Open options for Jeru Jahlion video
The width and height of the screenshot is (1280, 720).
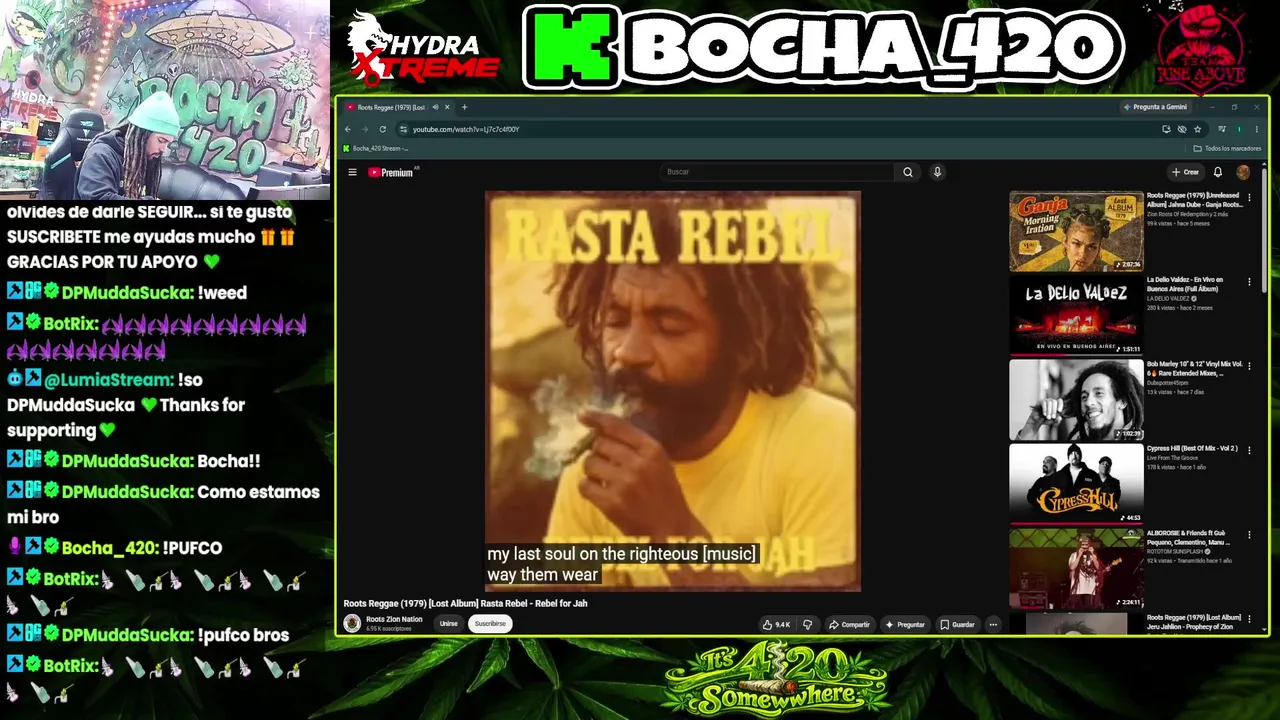pos(1249,620)
